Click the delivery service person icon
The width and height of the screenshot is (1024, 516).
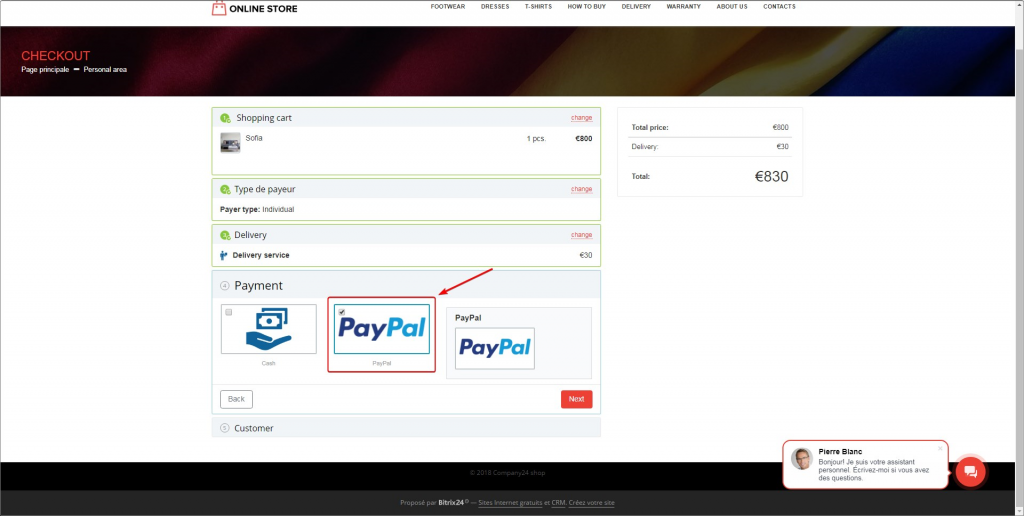point(224,256)
